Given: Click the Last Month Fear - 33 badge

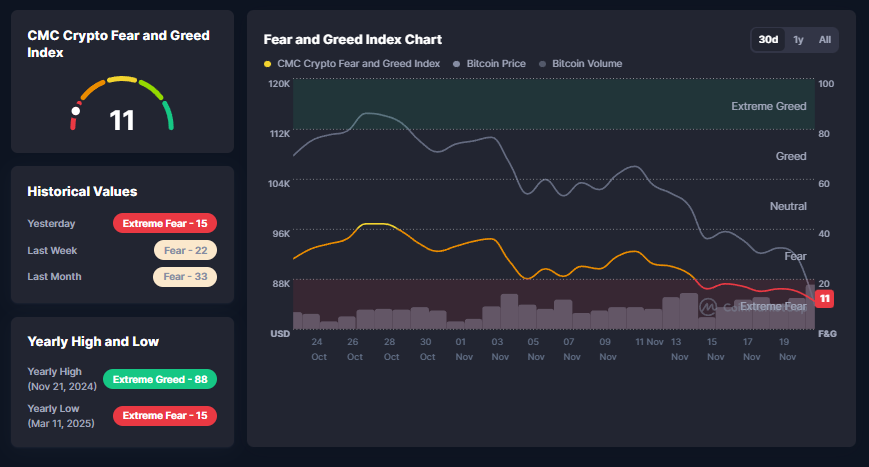Looking at the screenshot, I should (x=185, y=277).
